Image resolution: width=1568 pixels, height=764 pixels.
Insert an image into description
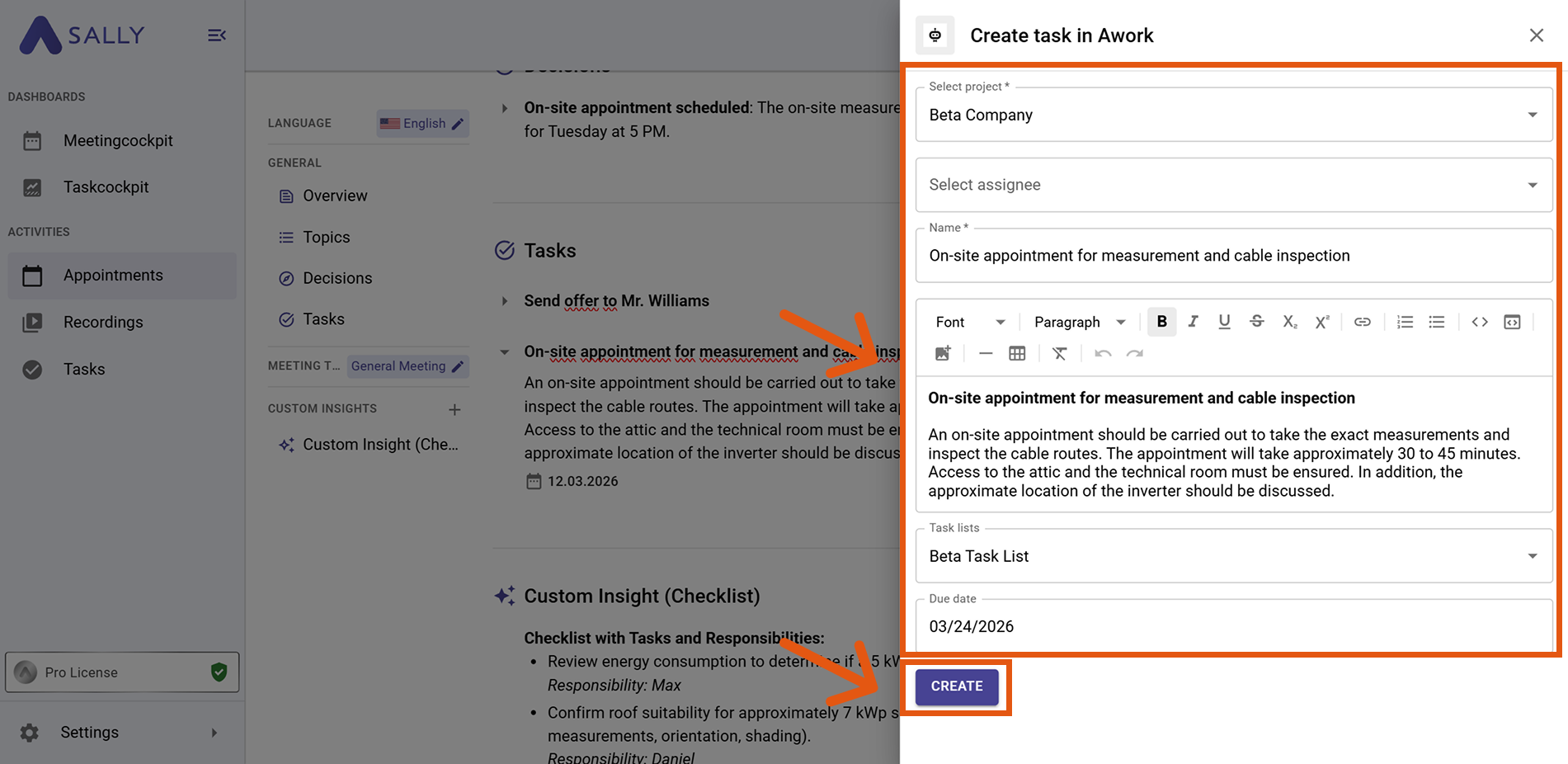pyautogui.click(x=943, y=354)
